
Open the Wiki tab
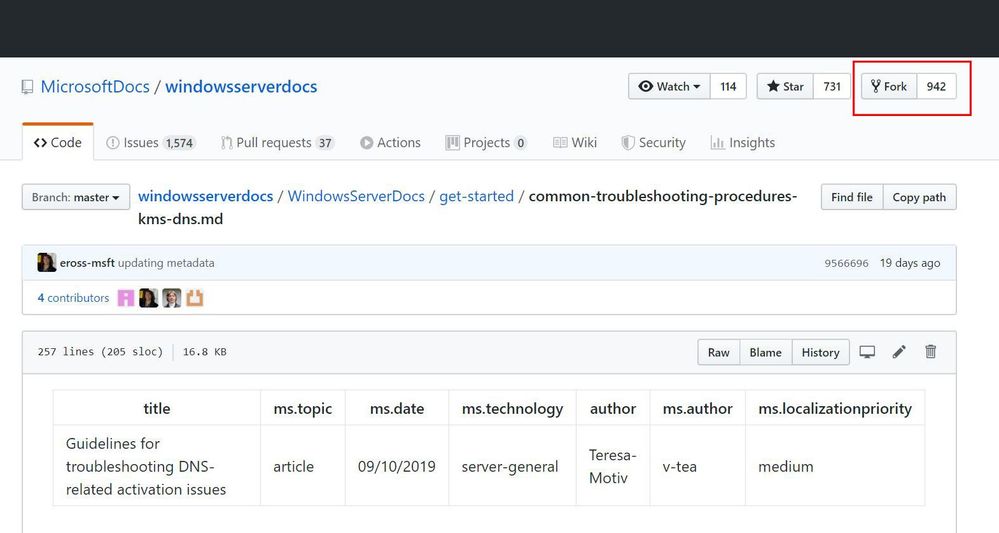[575, 143]
